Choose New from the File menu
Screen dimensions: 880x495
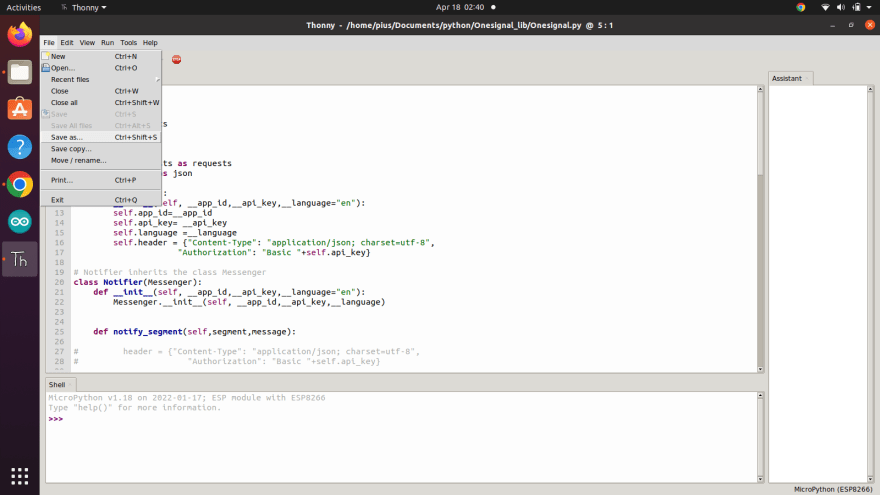point(101,56)
